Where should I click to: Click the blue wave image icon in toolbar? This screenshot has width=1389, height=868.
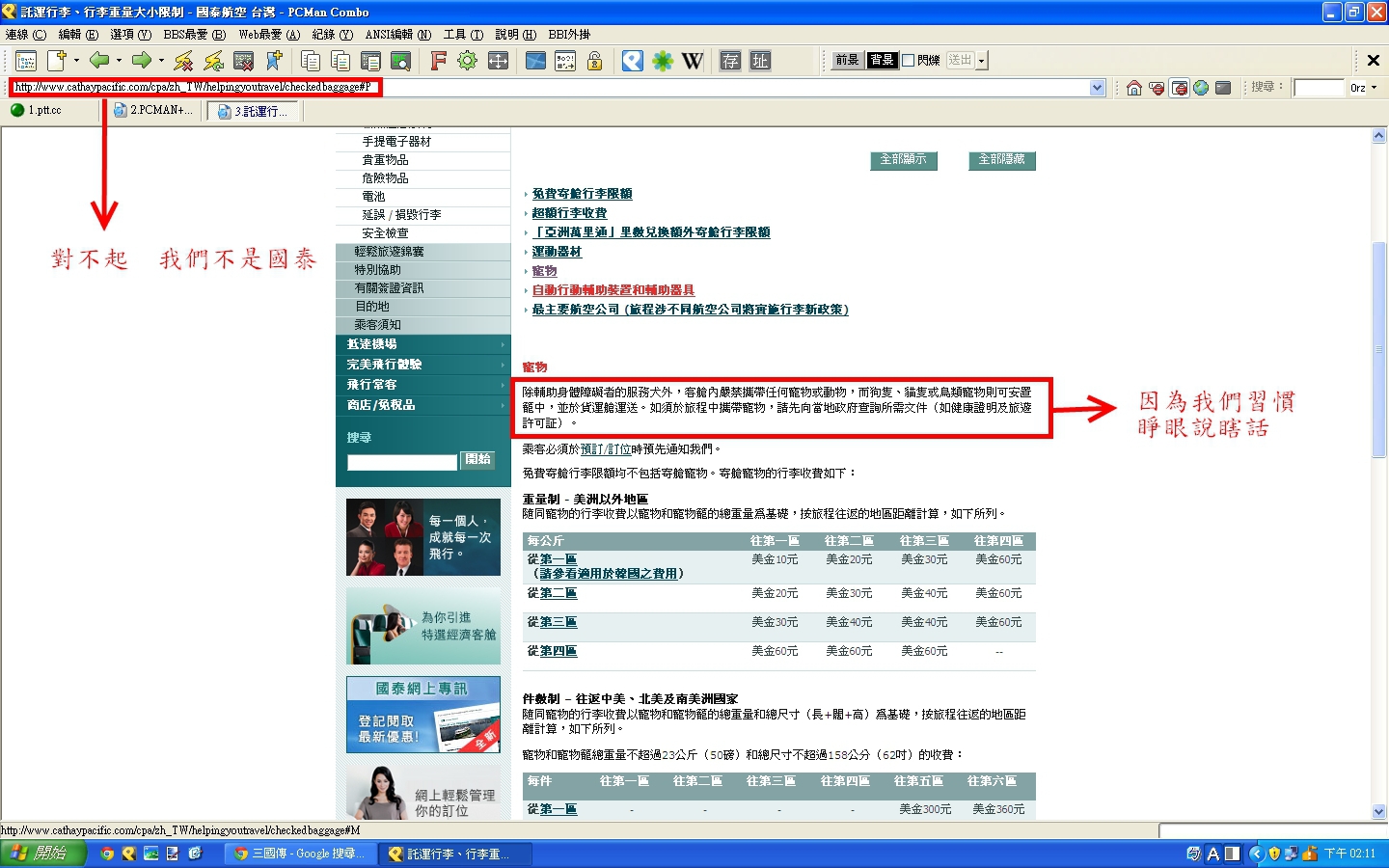(x=535, y=61)
